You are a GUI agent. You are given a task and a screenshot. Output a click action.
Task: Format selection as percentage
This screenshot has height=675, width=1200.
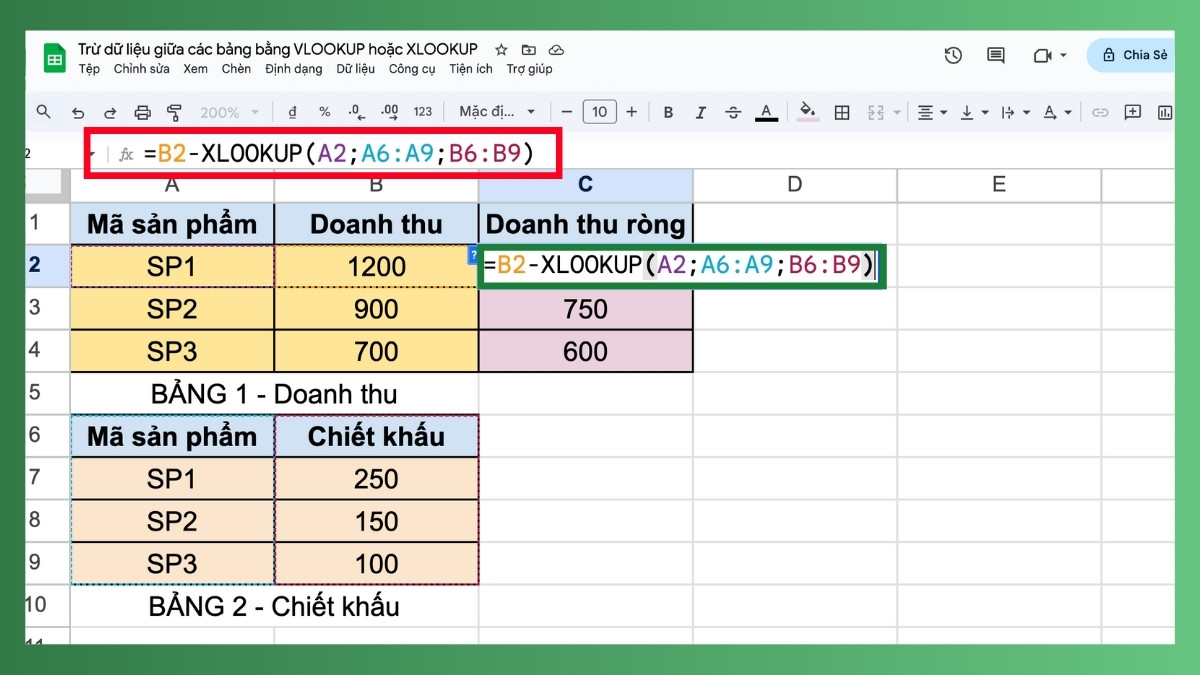tap(322, 112)
